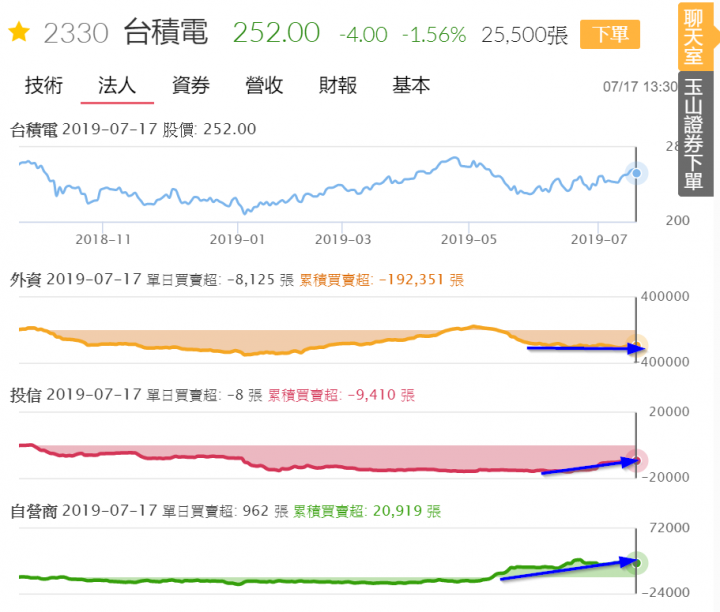Click the stock code 2330
This screenshot has height=612, width=720.
(x=76, y=34)
